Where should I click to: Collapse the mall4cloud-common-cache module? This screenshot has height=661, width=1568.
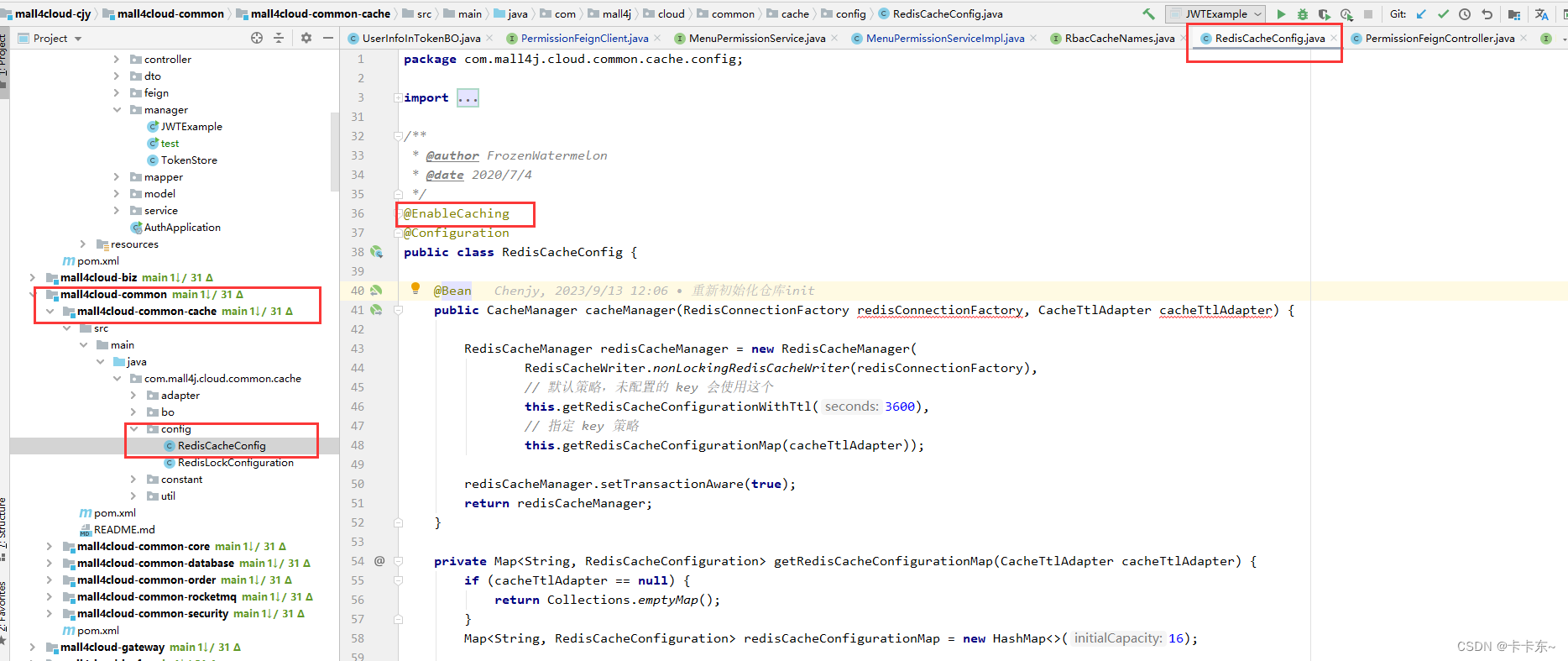[50, 311]
